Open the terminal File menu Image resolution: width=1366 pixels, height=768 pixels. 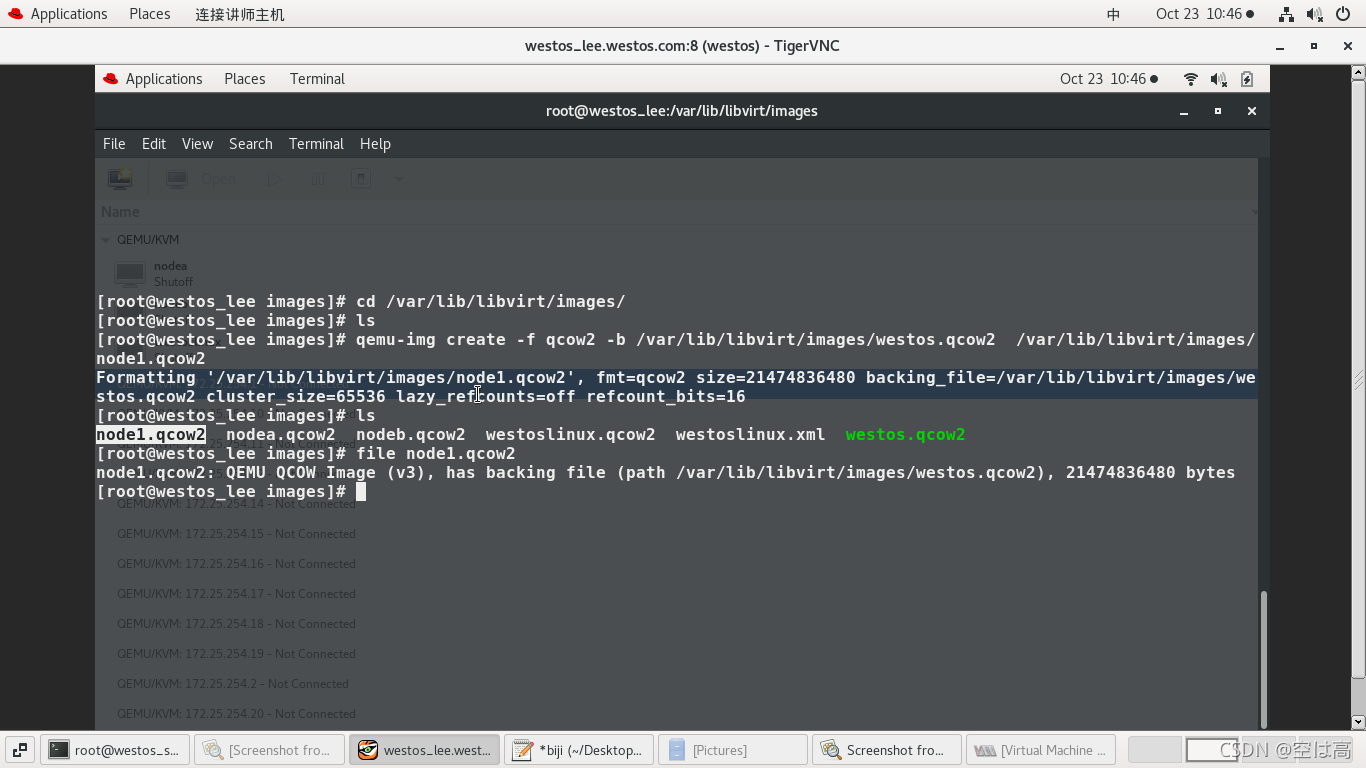[114, 144]
